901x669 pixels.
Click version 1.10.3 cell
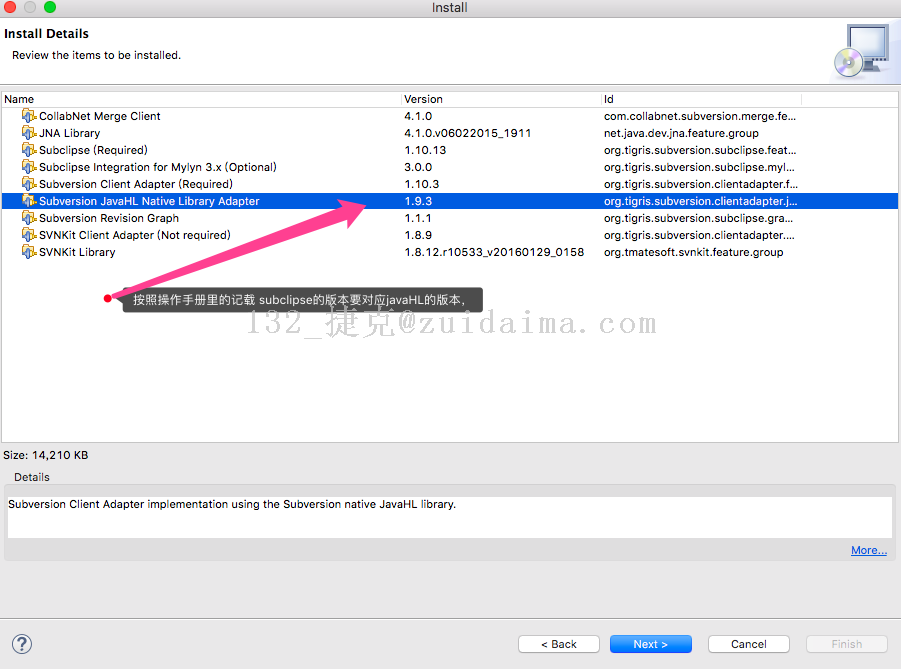pyautogui.click(x=422, y=184)
